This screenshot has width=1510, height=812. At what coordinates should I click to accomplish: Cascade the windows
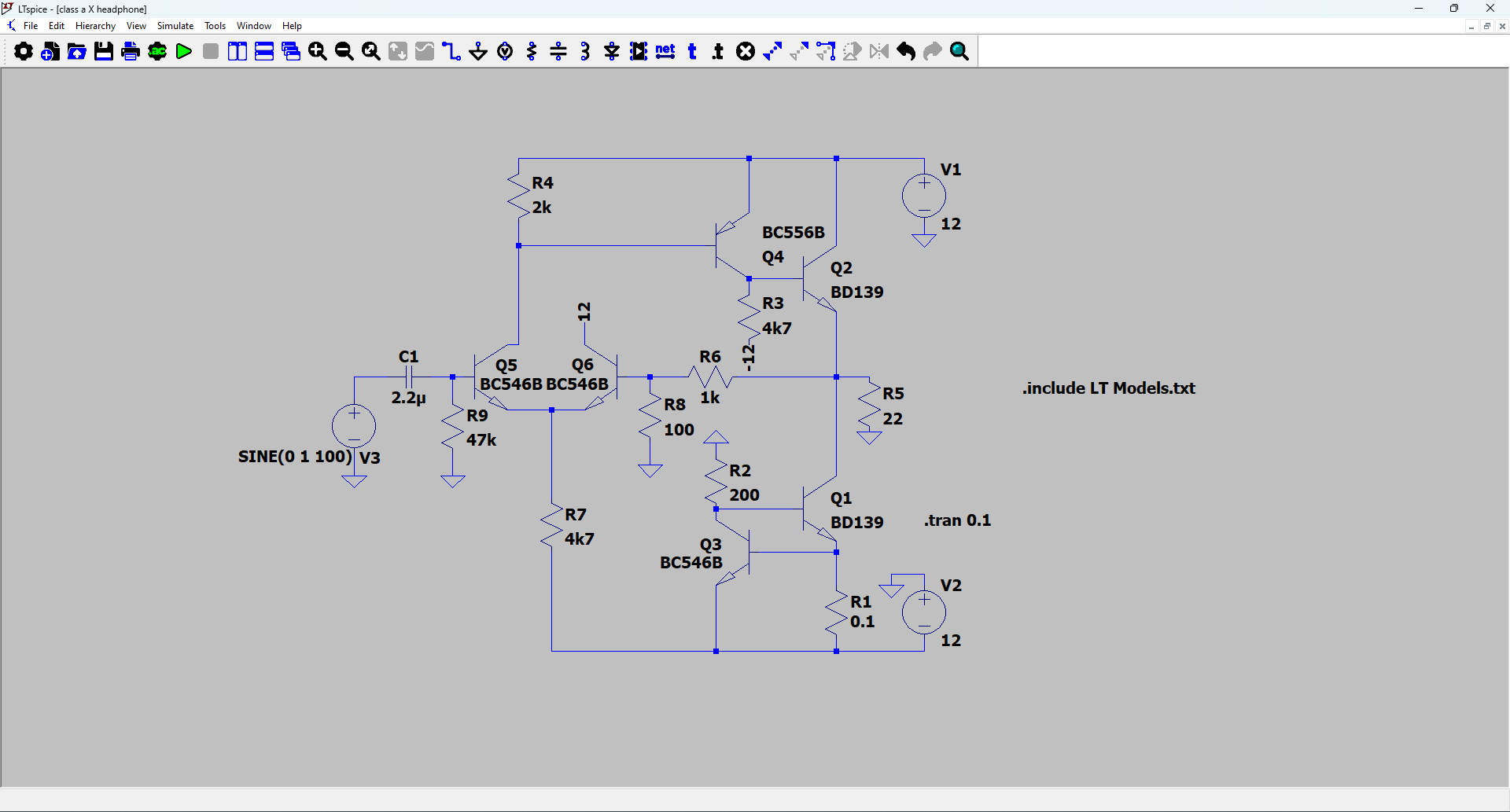pos(291,52)
